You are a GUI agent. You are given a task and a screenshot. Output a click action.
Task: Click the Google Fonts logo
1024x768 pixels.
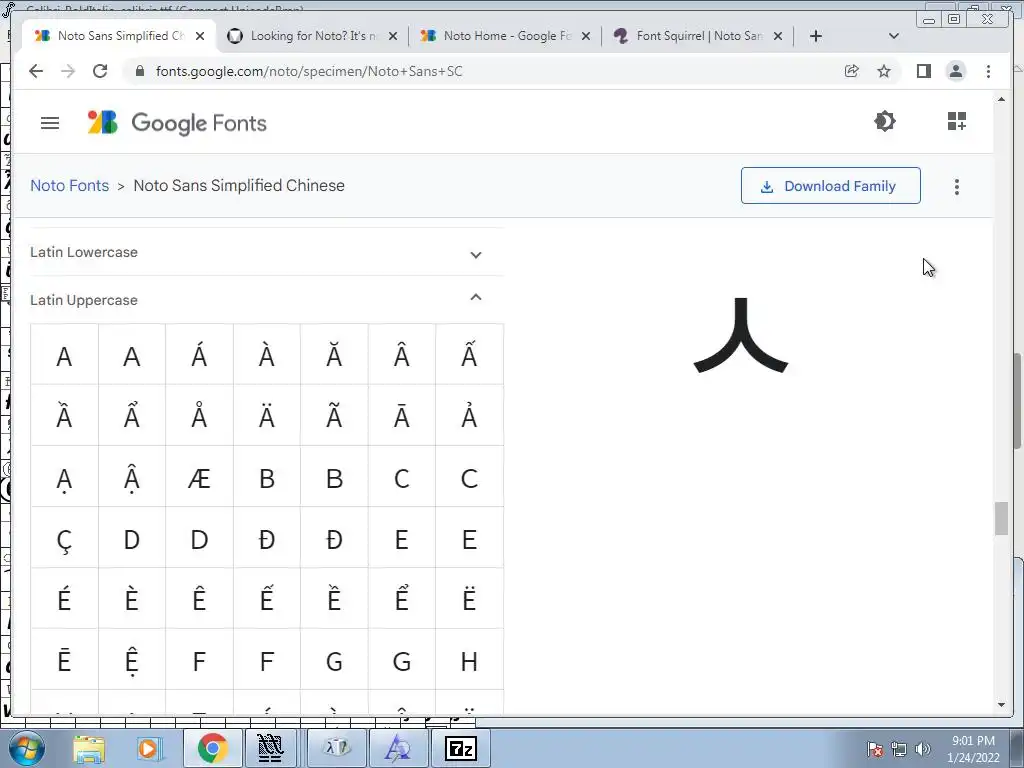click(177, 123)
